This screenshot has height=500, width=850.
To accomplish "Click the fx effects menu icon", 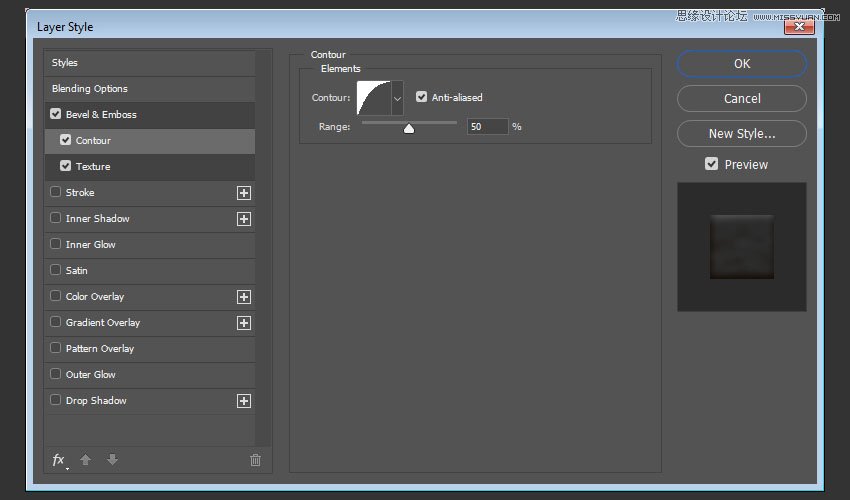I will click(x=58, y=460).
